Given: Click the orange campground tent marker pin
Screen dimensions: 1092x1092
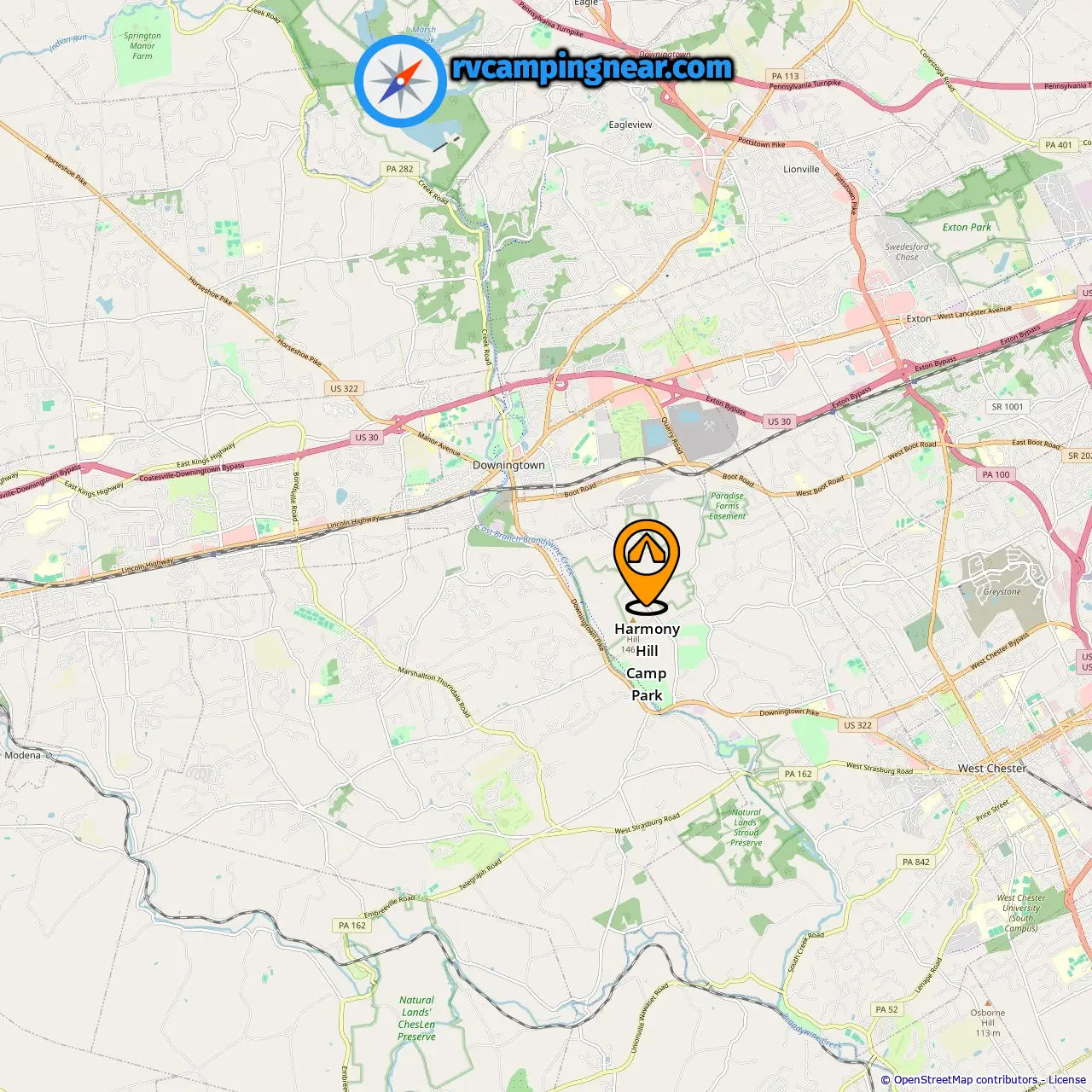Looking at the screenshot, I should pyautogui.click(x=647, y=566).
